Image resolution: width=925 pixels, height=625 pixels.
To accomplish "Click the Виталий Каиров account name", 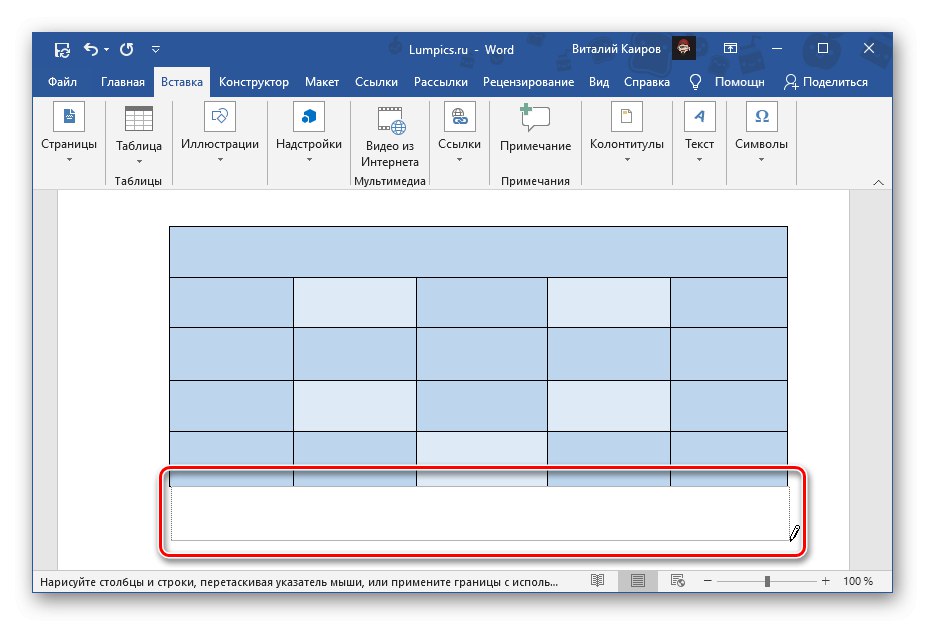I will pyautogui.click(x=616, y=49).
